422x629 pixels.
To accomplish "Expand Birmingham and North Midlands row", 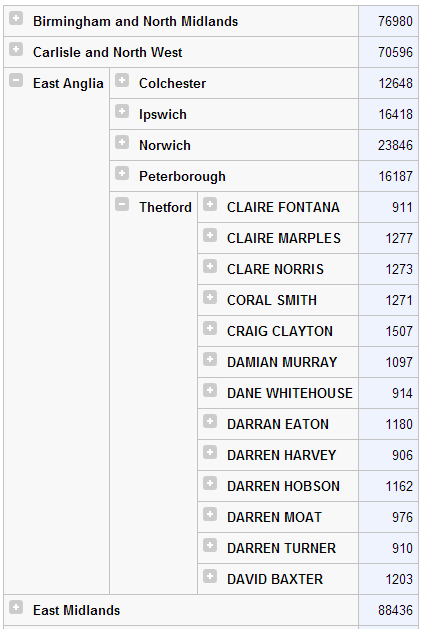I will point(16,18).
